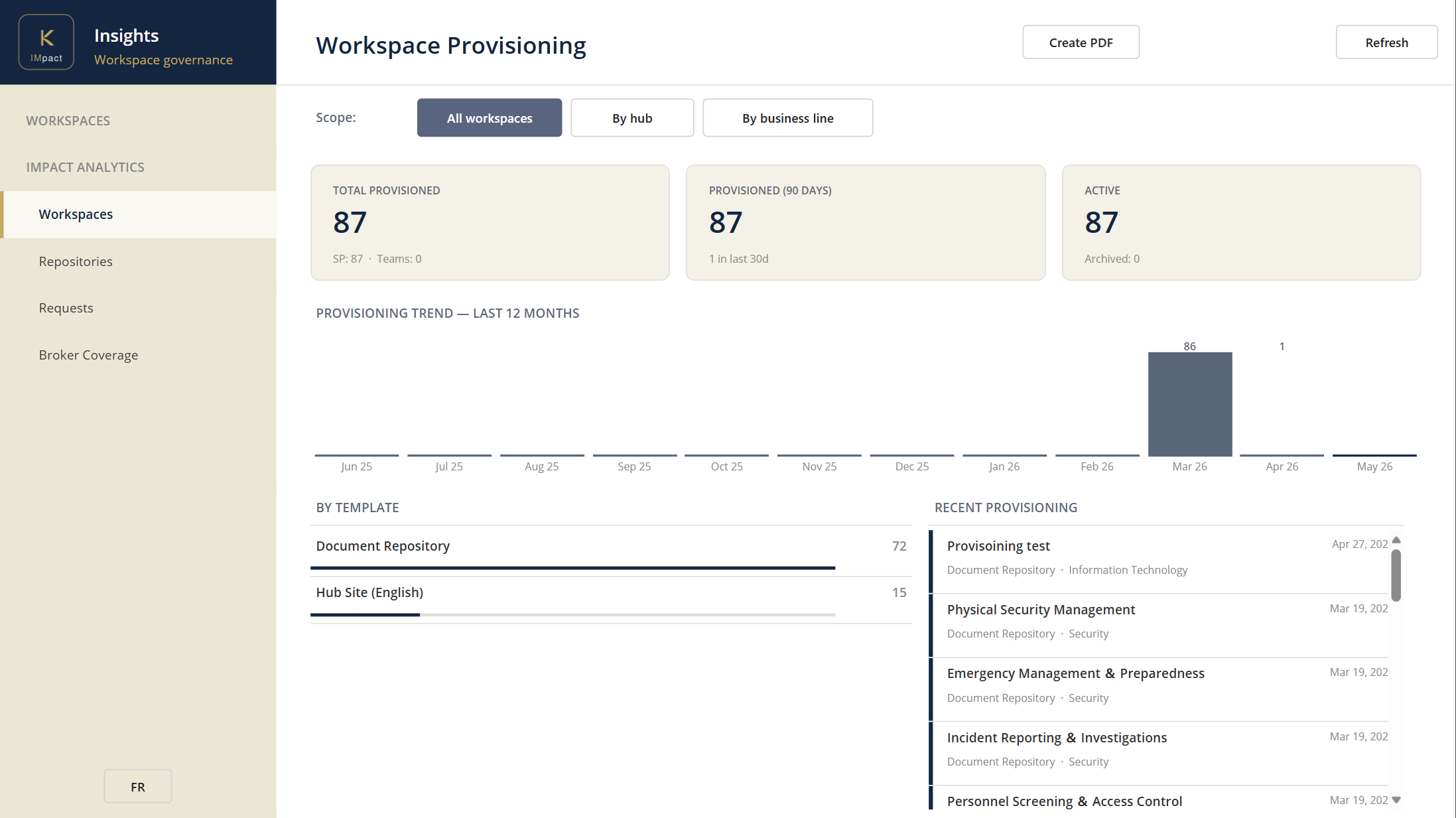Click the RECENT PROVISIONING section heading
This screenshot has width=1456, height=818.
(x=1006, y=508)
